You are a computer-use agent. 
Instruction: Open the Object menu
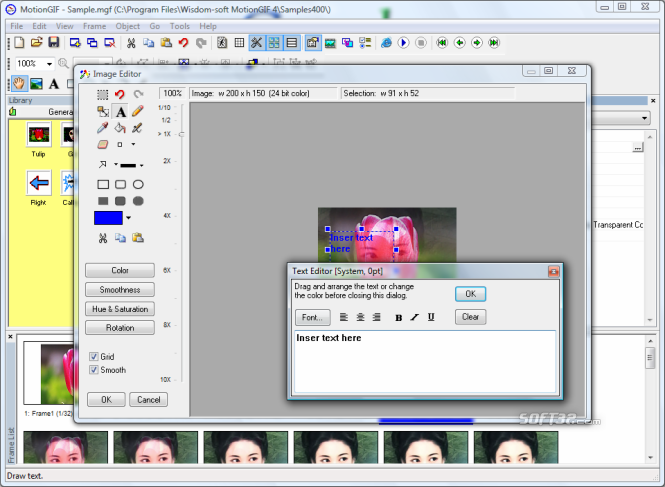point(127,26)
